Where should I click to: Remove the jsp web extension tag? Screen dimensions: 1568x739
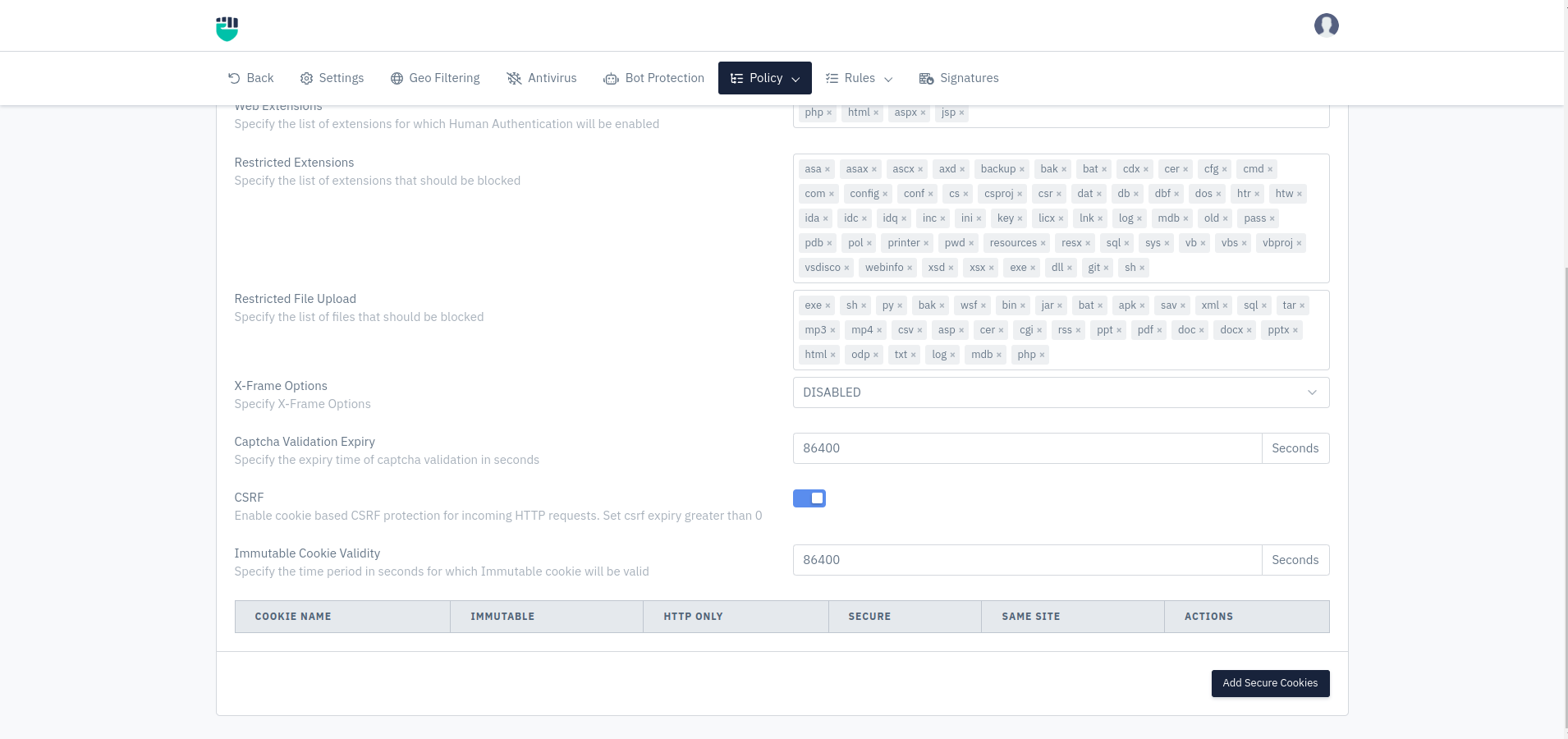[961, 112]
